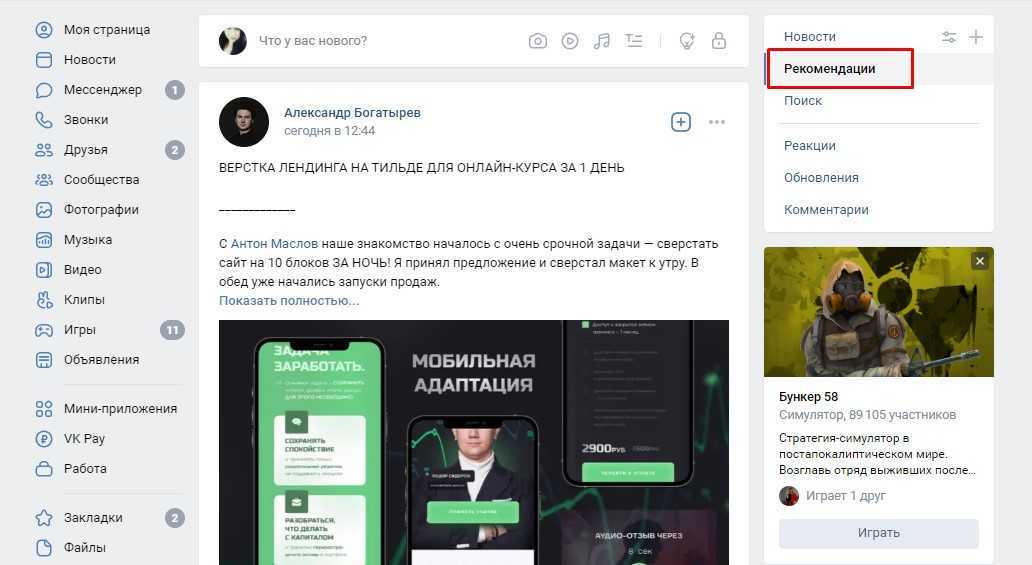This screenshot has width=1032, height=565.
Task: Expand post with Показать полностью link
Action: pyautogui.click(x=289, y=300)
